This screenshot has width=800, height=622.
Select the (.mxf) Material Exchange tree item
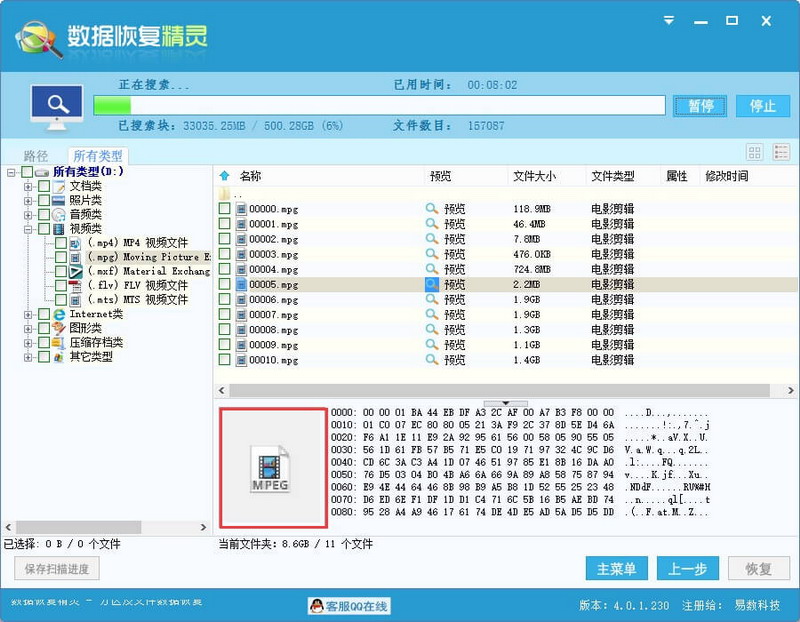click(x=148, y=271)
